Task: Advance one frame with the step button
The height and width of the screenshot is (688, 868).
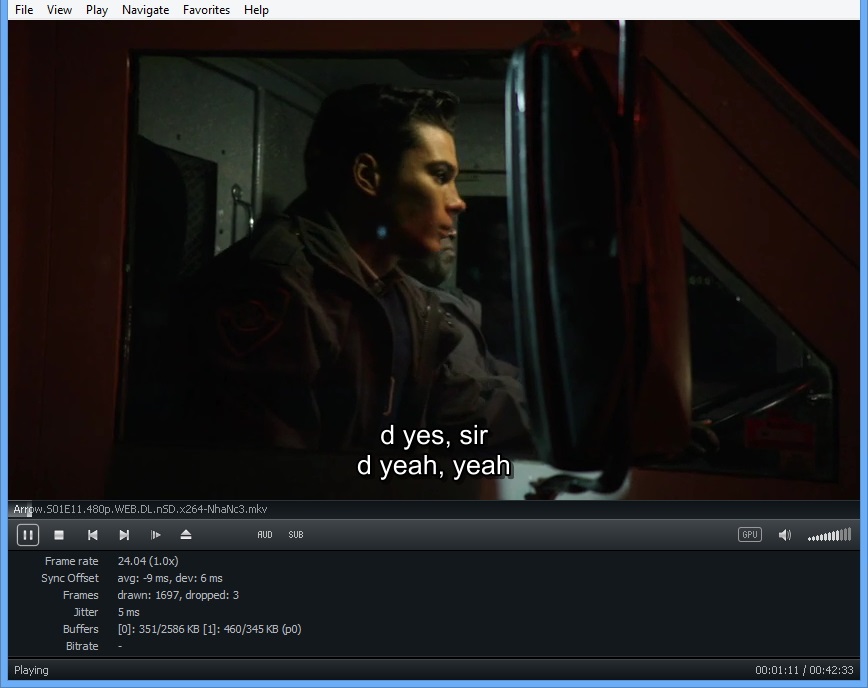Action: tap(156, 535)
